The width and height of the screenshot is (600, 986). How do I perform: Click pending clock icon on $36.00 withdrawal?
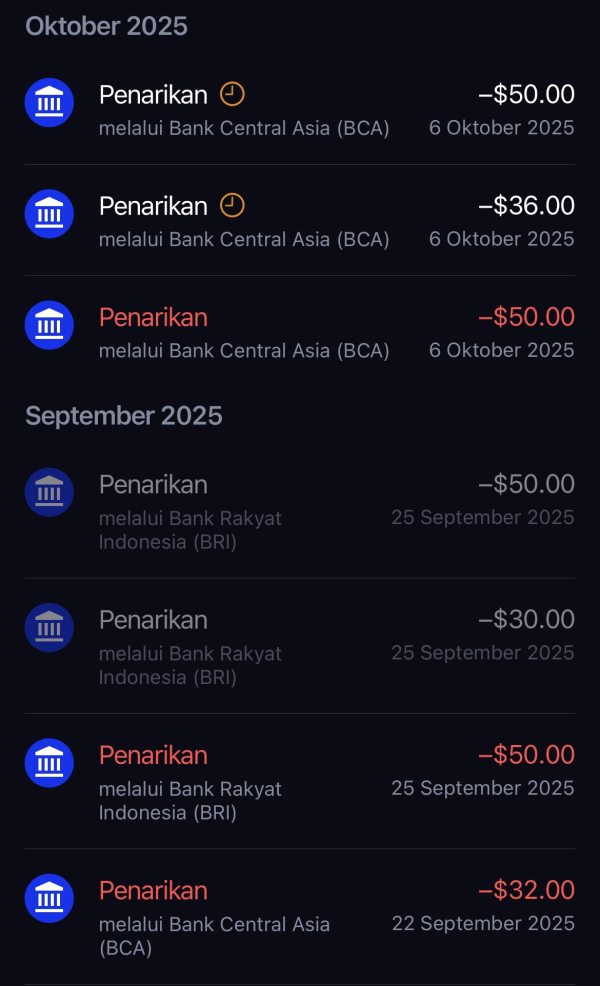(x=232, y=206)
